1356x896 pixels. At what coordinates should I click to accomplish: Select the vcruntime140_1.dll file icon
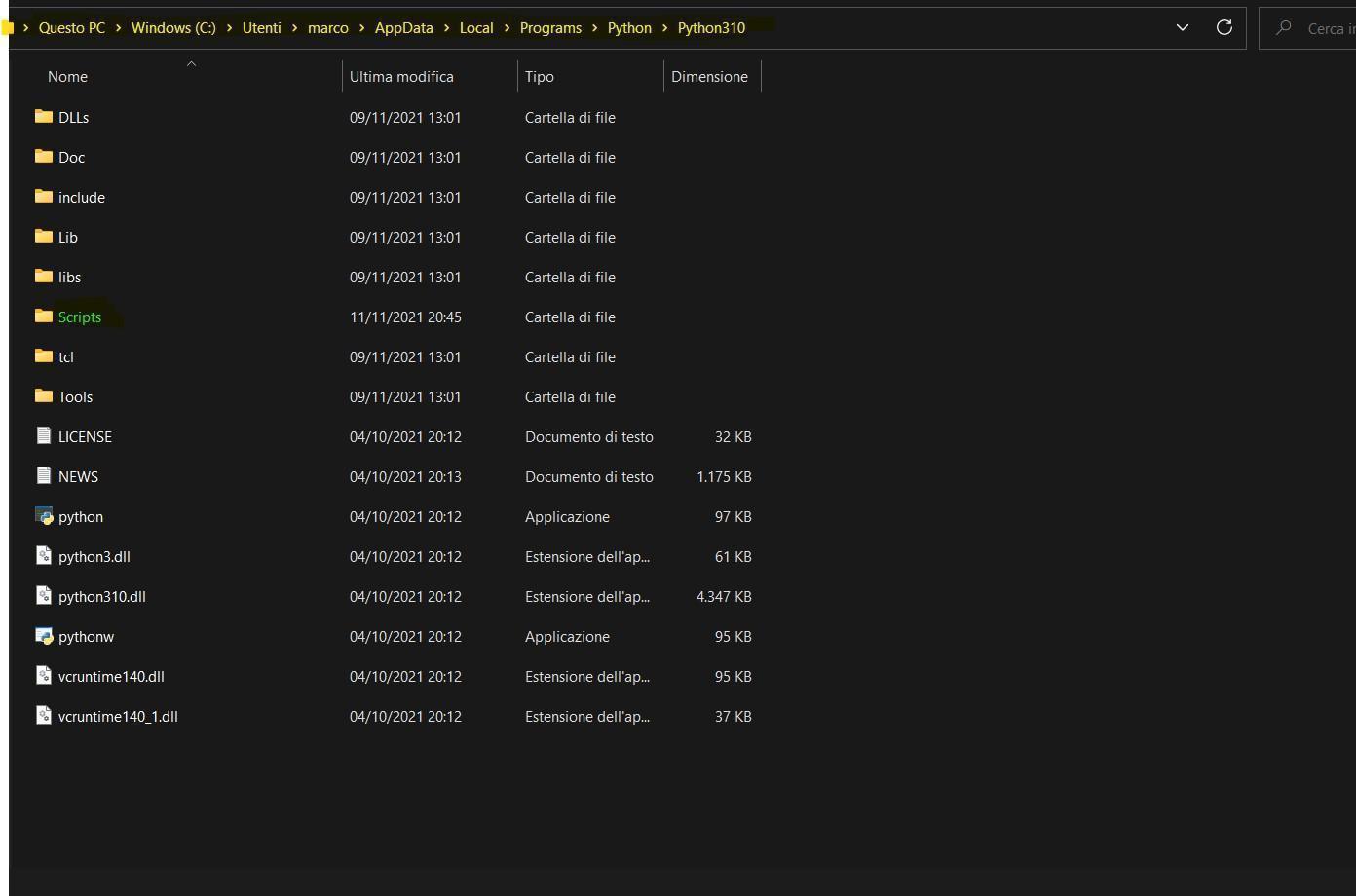(43, 715)
